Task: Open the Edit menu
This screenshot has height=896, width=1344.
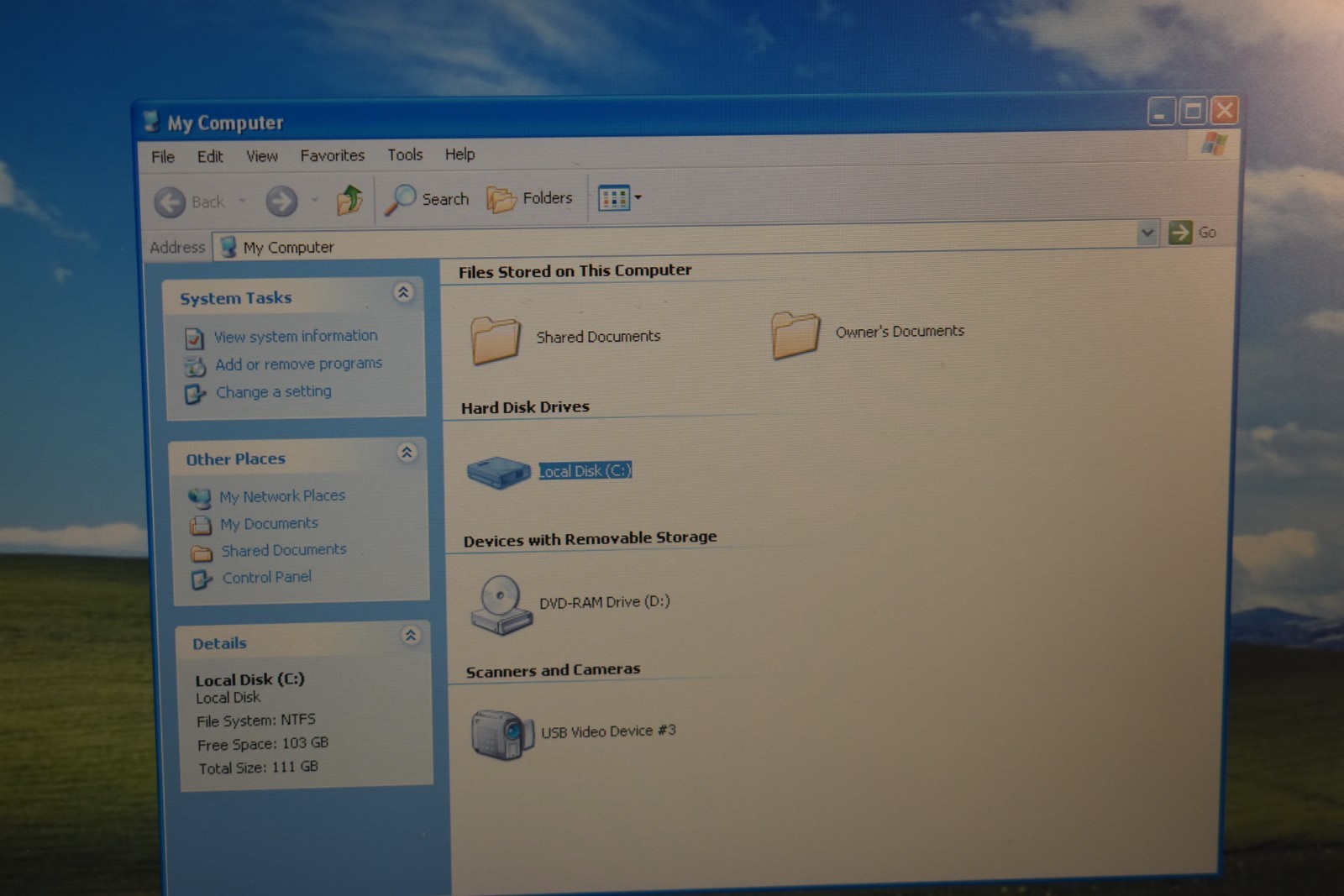Action: tap(210, 156)
